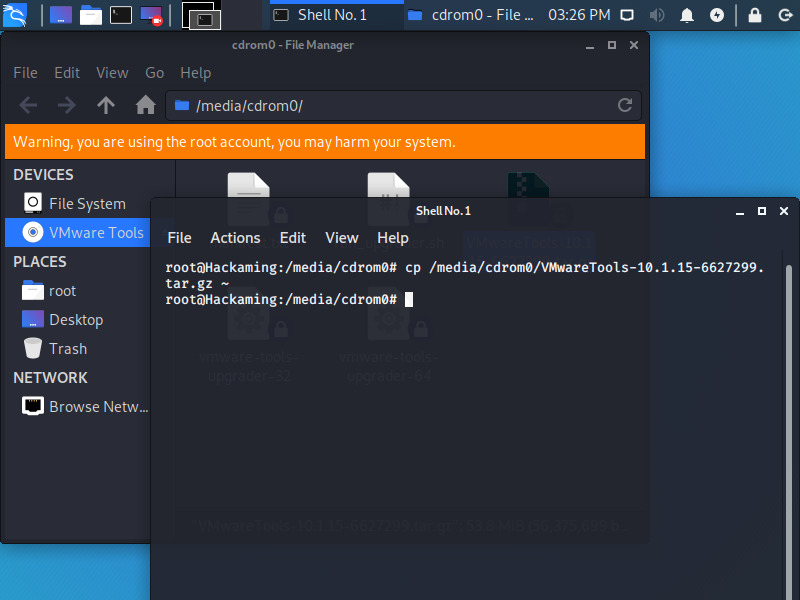Open Help menu in File Manager

195,73
